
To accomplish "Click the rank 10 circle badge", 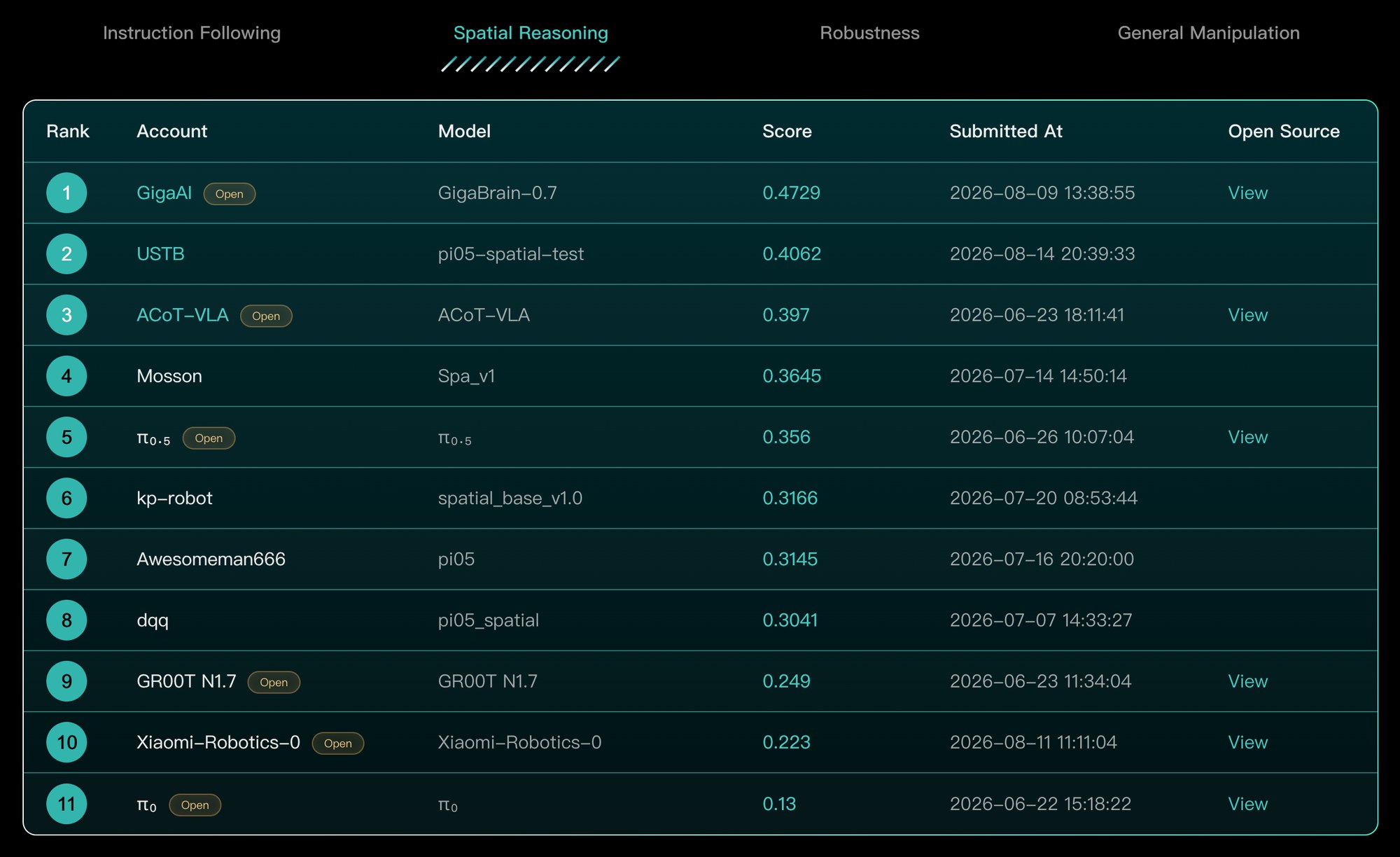I will (66, 742).
